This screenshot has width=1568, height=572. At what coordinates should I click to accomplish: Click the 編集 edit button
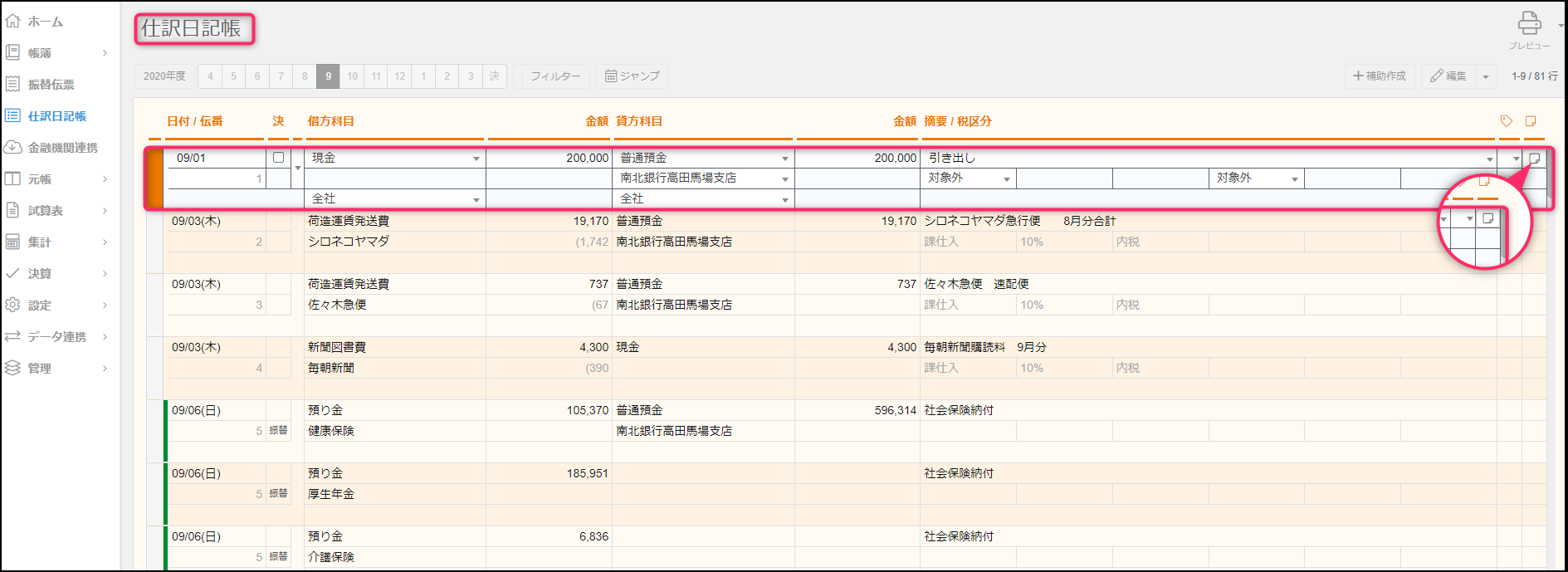pyautogui.click(x=1448, y=76)
